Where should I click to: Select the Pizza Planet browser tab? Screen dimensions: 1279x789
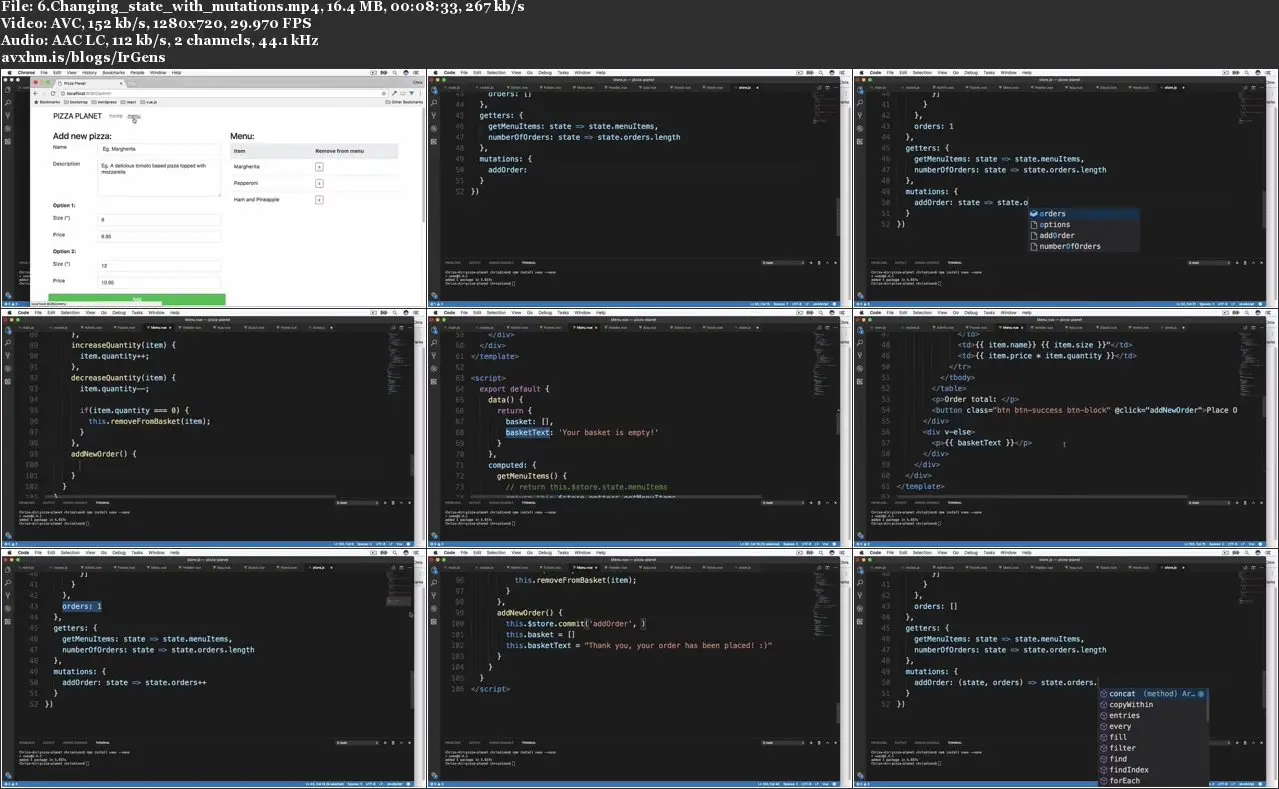point(90,83)
